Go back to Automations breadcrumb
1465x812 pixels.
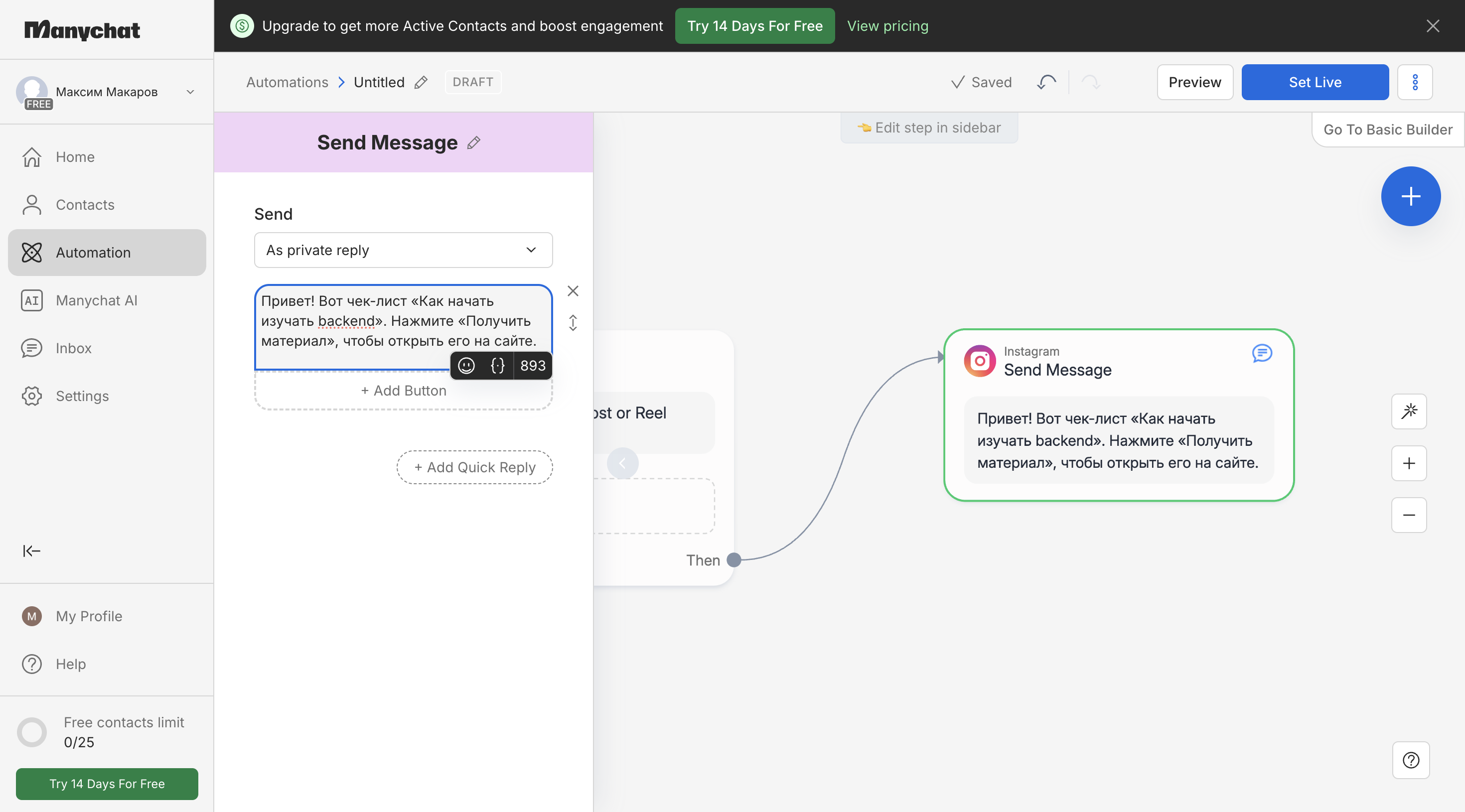point(287,82)
